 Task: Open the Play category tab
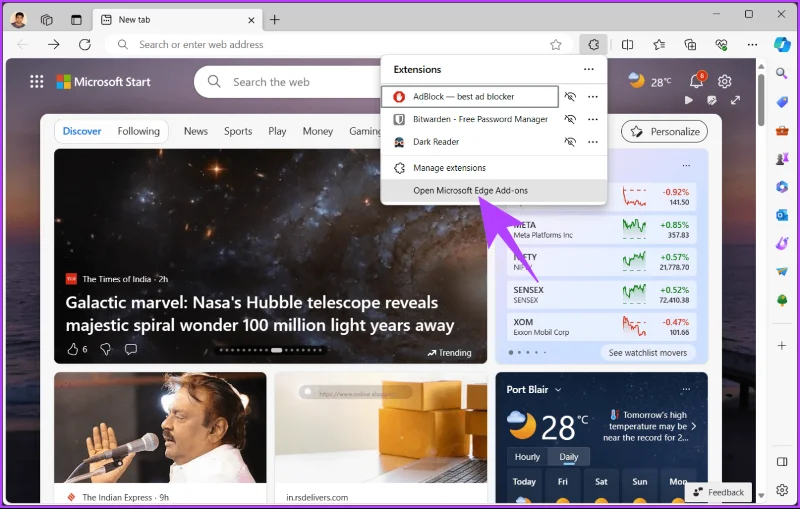[277, 131]
